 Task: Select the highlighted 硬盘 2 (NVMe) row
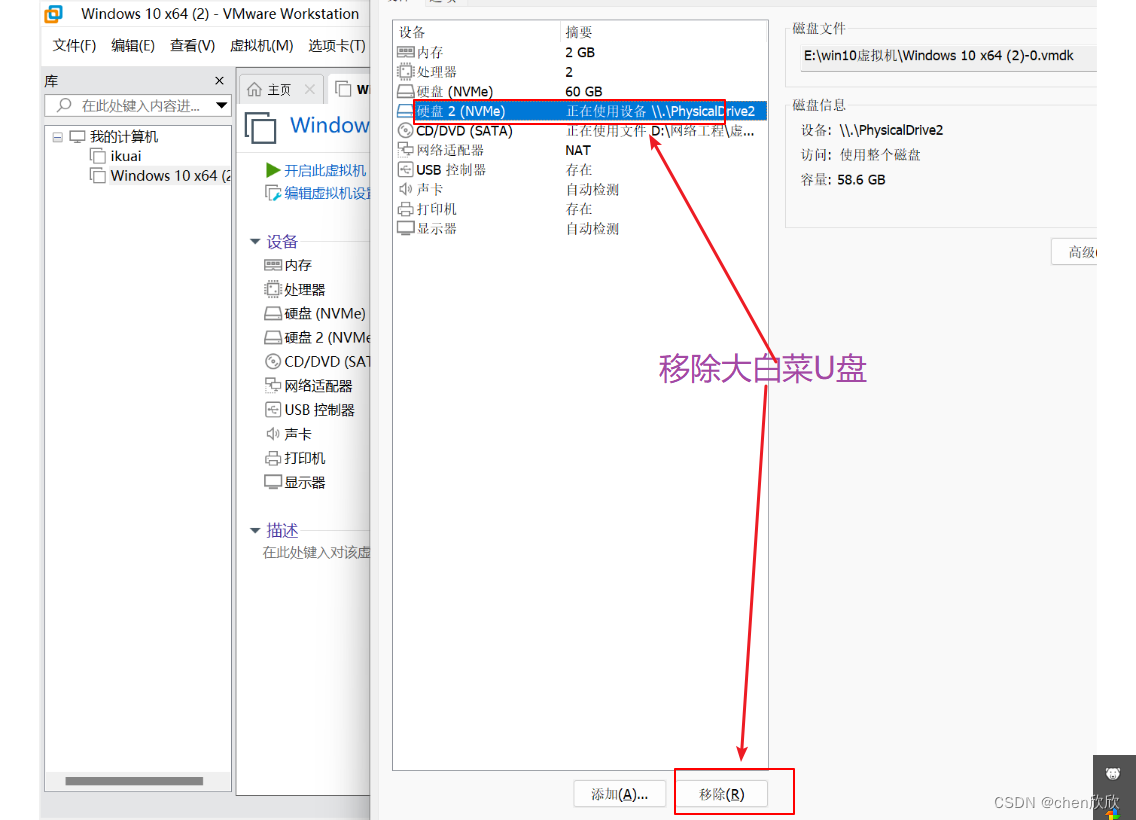tap(580, 111)
